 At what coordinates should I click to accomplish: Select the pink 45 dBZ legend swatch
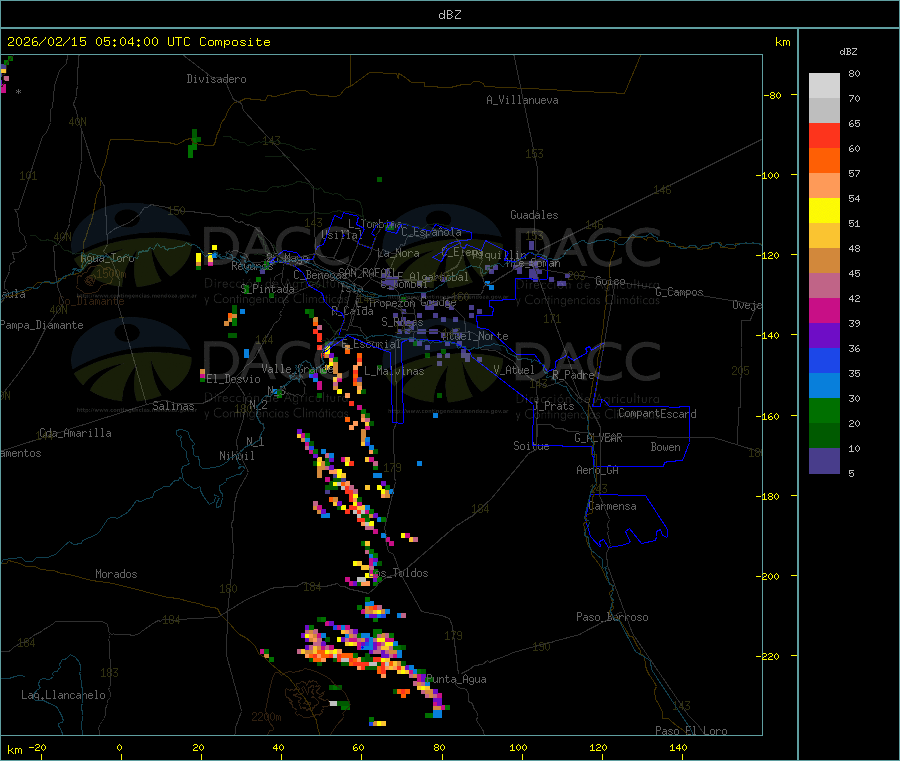coord(824,285)
